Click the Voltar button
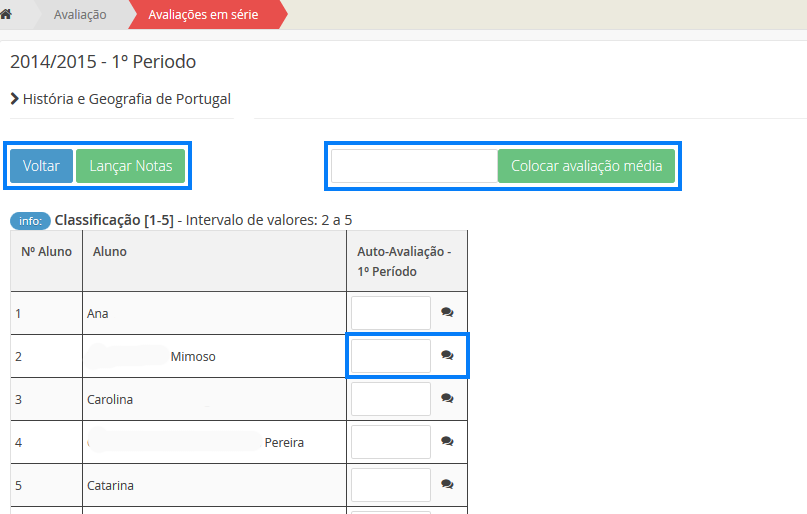 tap(41, 166)
